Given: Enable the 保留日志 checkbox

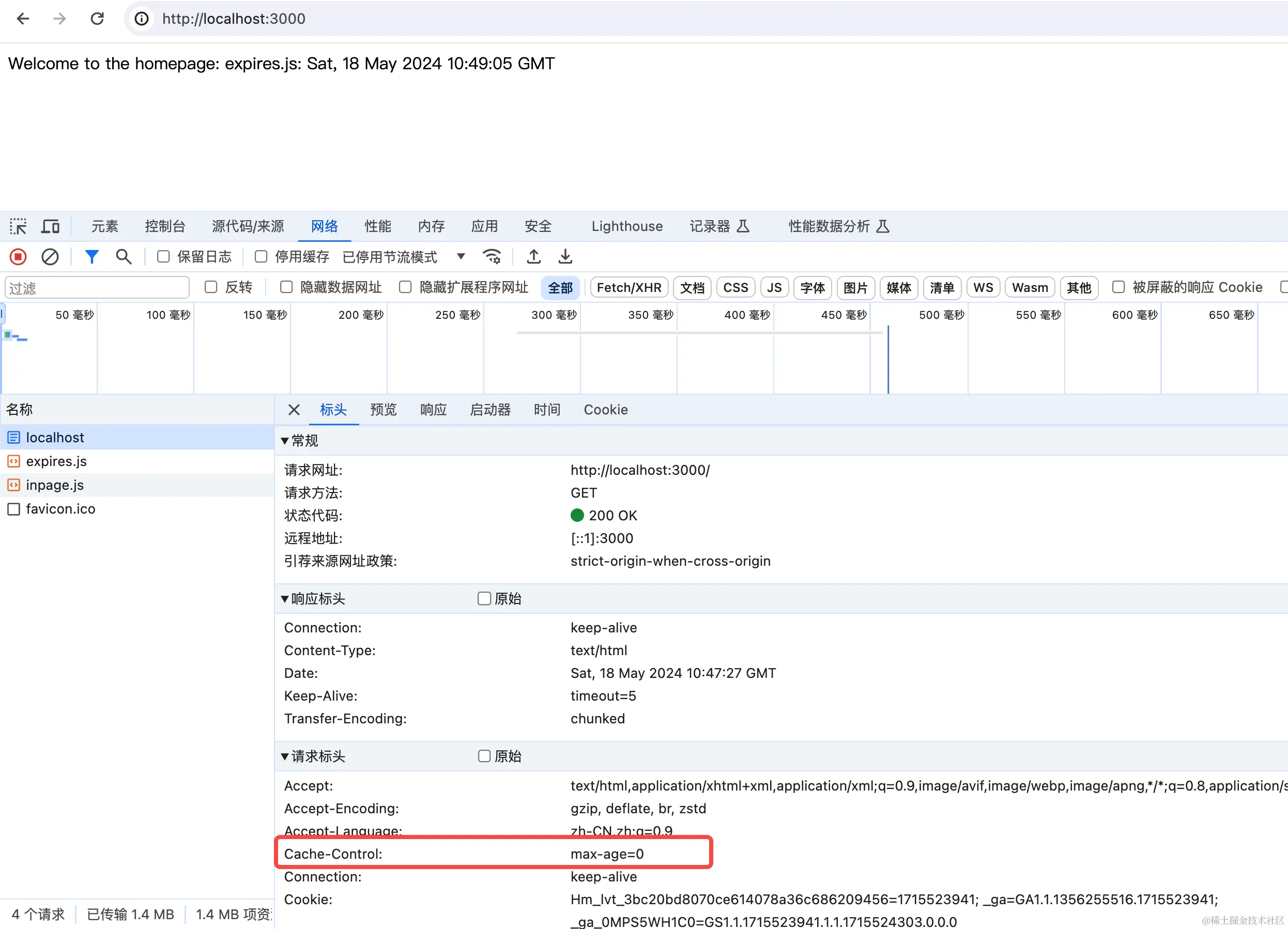Looking at the screenshot, I should [163, 257].
